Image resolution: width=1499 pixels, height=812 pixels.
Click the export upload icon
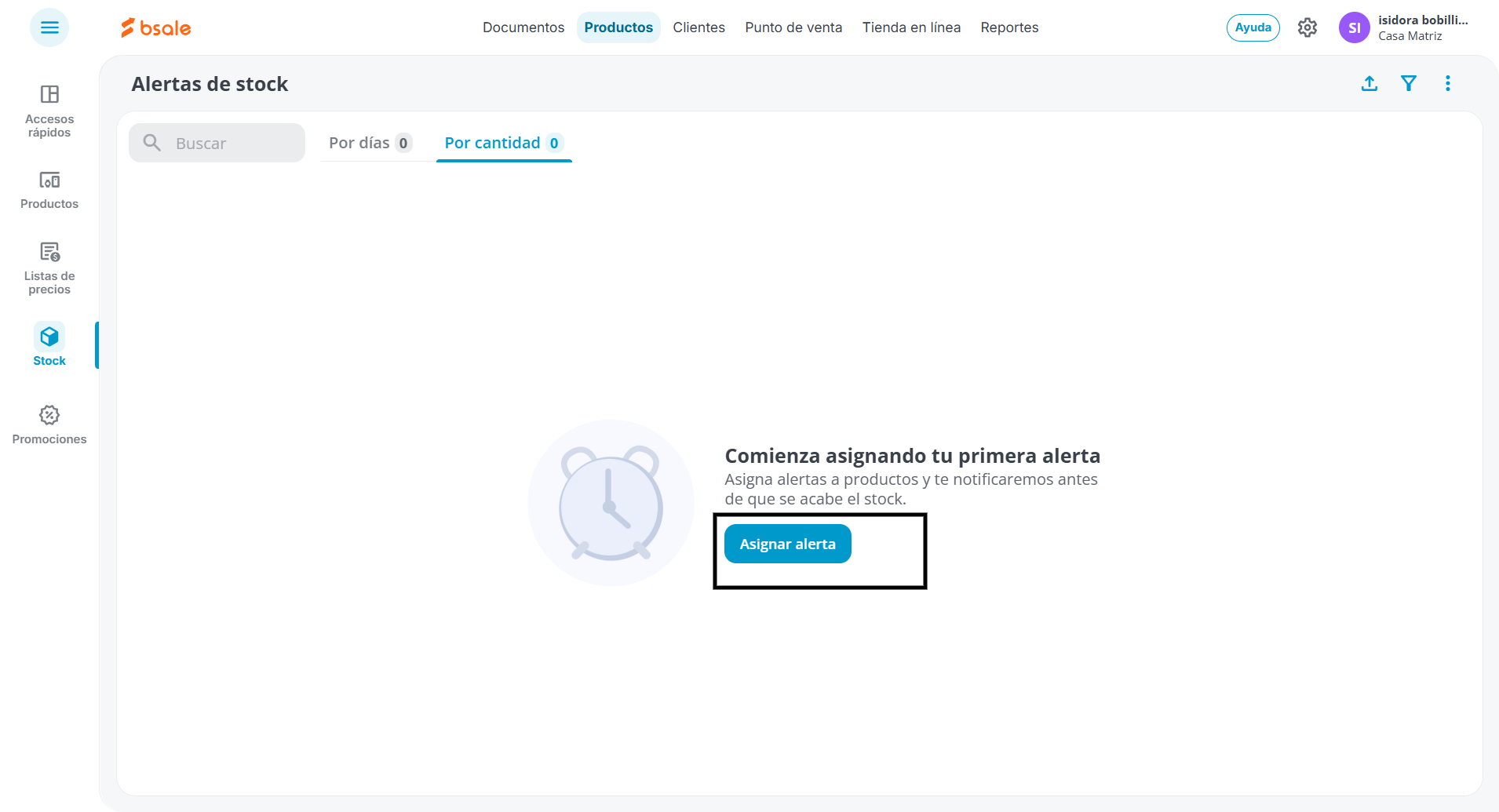pyautogui.click(x=1370, y=83)
